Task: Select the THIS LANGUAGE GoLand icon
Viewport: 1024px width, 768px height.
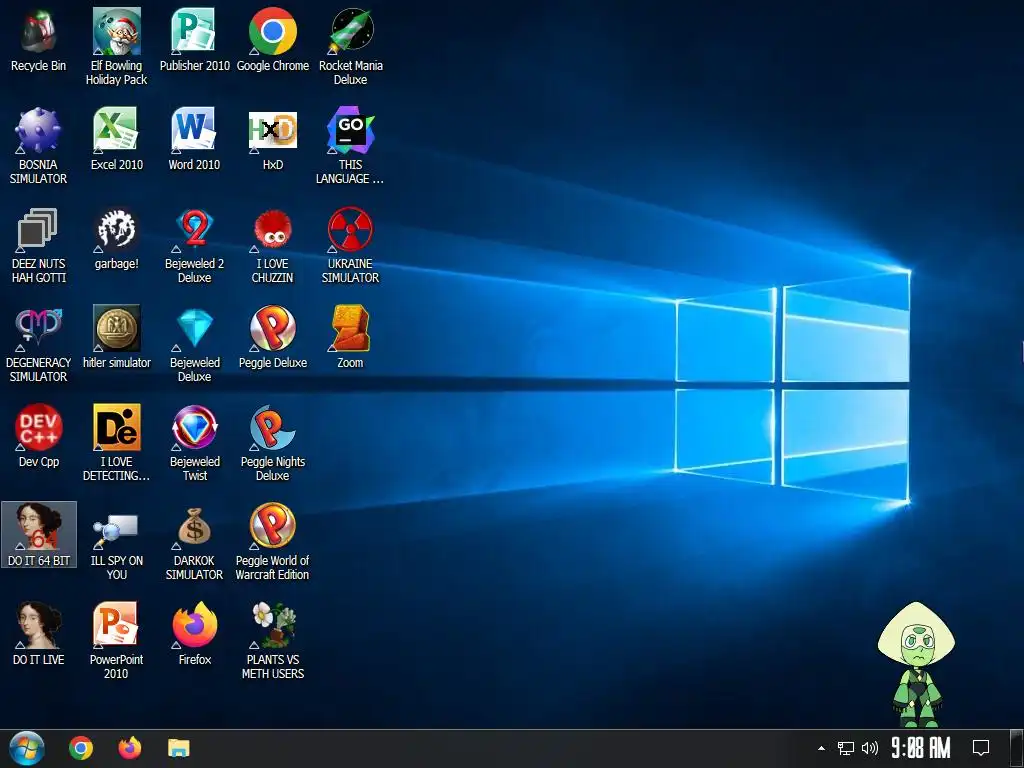Action: (351, 146)
